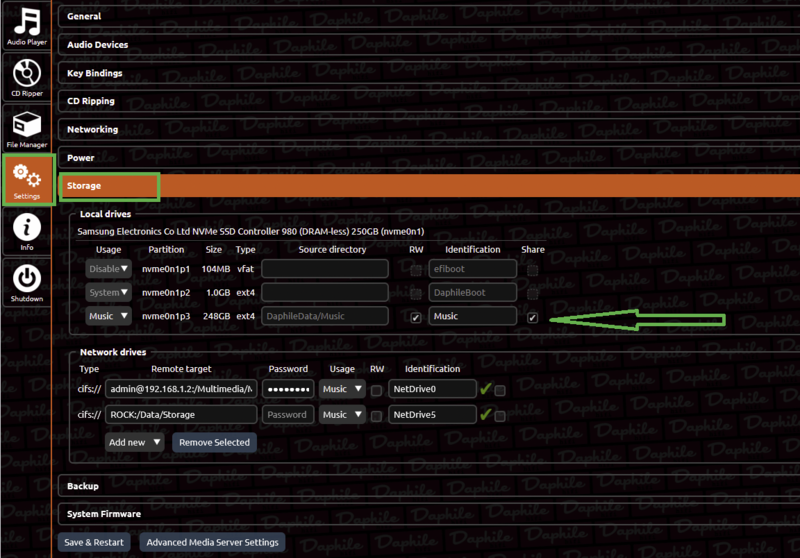
Task: Open the Info page
Action: (x=27, y=231)
